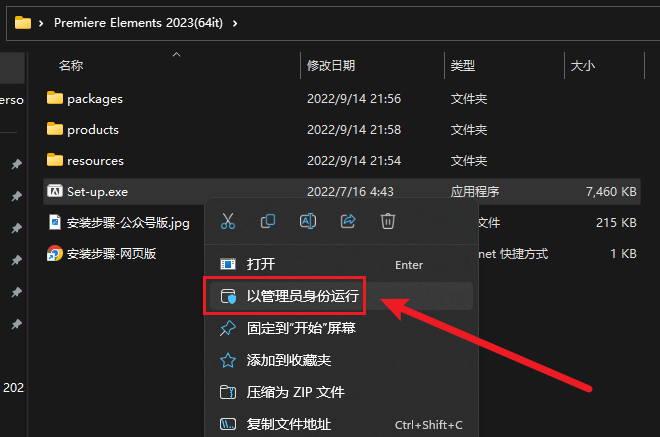Viewport: 660px width, 437px height.
Task: Expand chevron before Premiere Elements 2023(64it)
Action: click(41, 23)
